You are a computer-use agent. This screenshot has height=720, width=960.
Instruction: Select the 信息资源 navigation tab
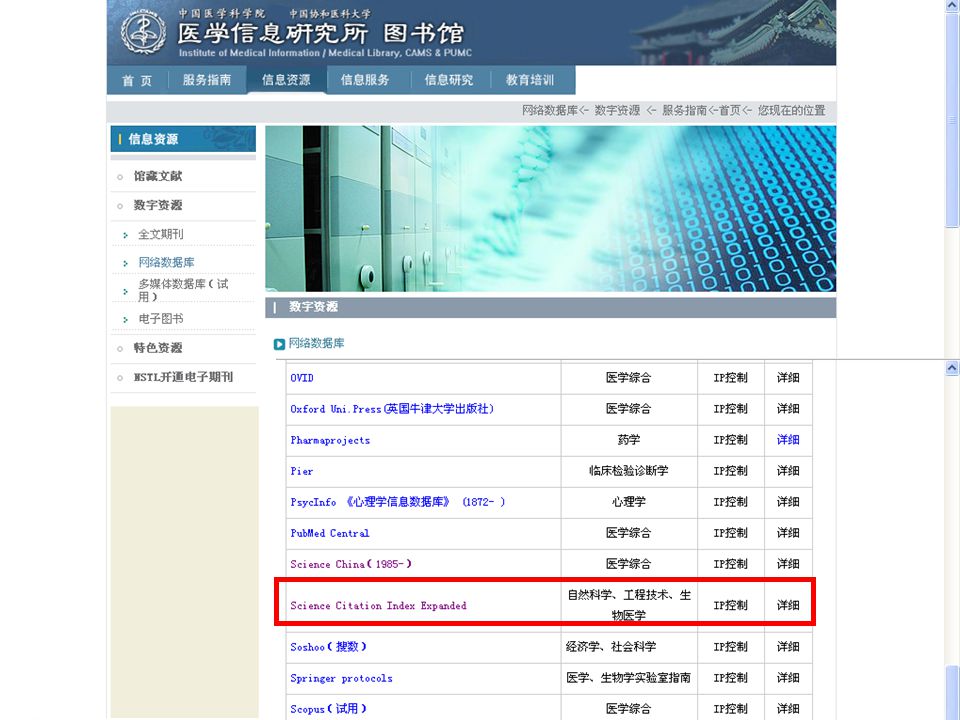(x=286, y=80)
